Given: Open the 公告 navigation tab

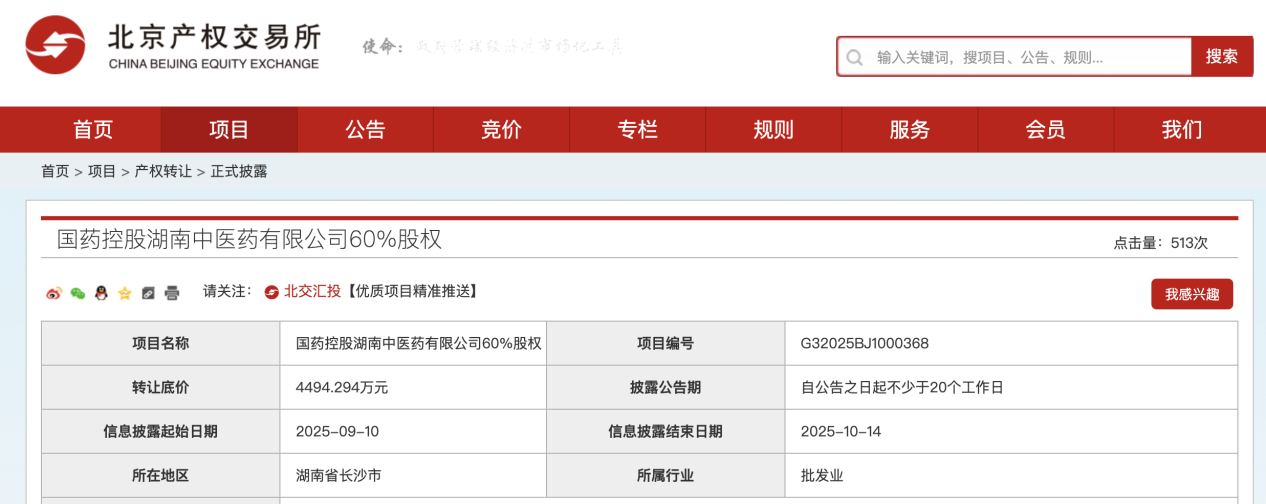Looking at the screenshot, I should pos(365,130).
